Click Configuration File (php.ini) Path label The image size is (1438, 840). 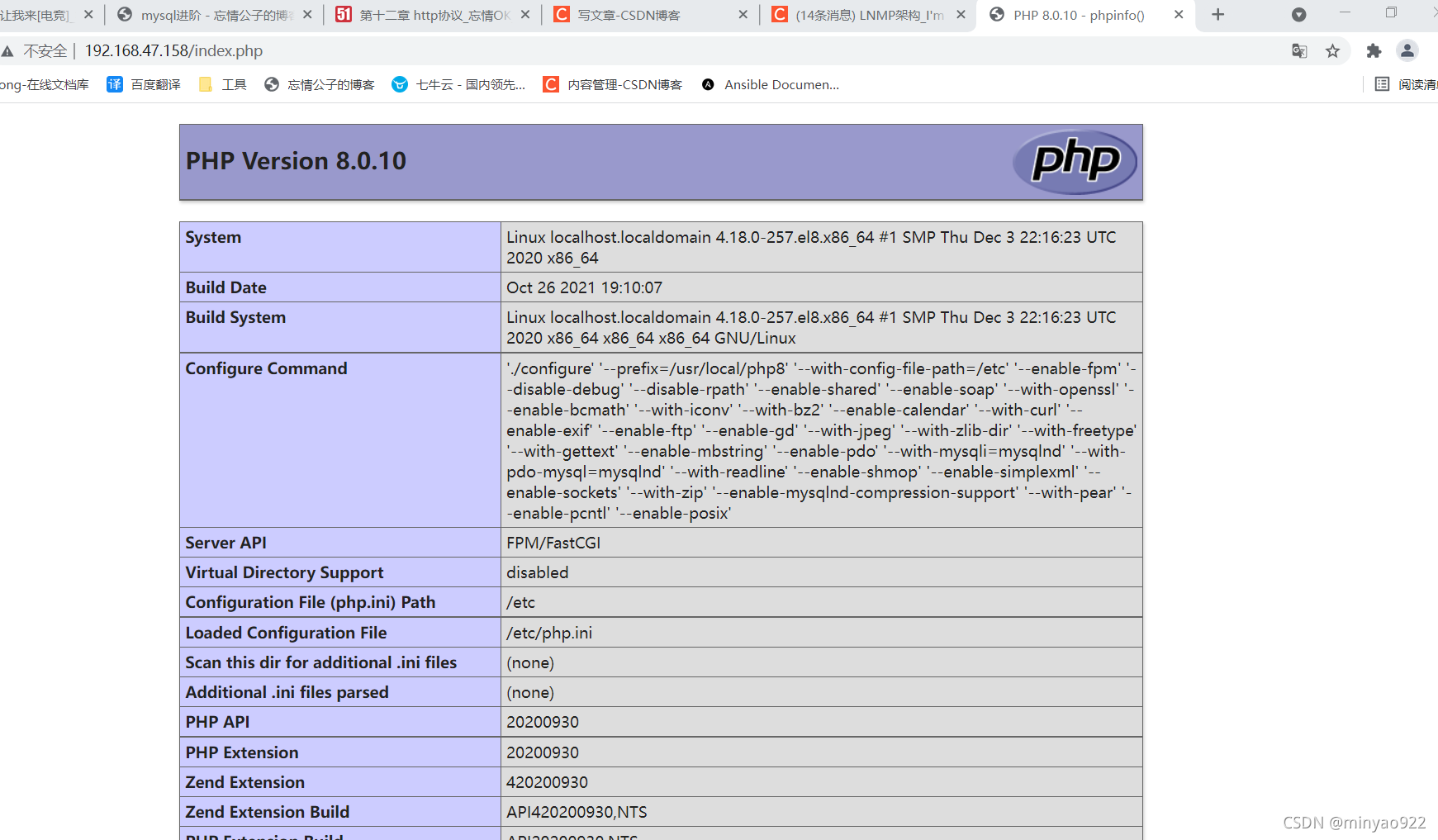click(310, 602)
